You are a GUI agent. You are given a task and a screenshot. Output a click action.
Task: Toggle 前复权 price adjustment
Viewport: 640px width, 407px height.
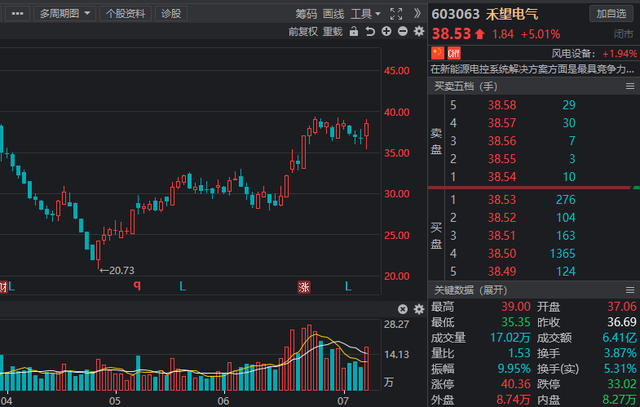tap(303, 31)
